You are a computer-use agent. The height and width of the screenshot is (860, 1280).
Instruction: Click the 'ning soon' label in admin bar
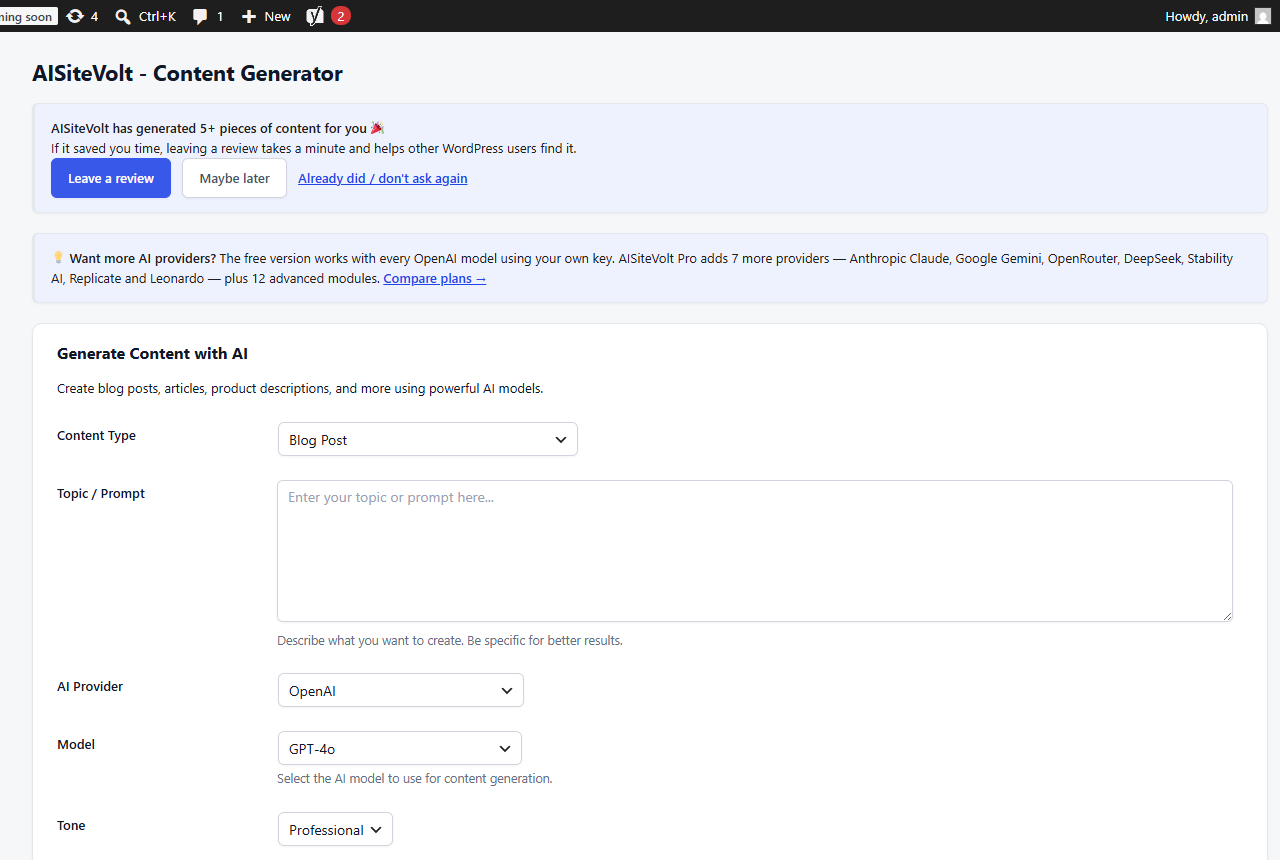tap(28, 17)
